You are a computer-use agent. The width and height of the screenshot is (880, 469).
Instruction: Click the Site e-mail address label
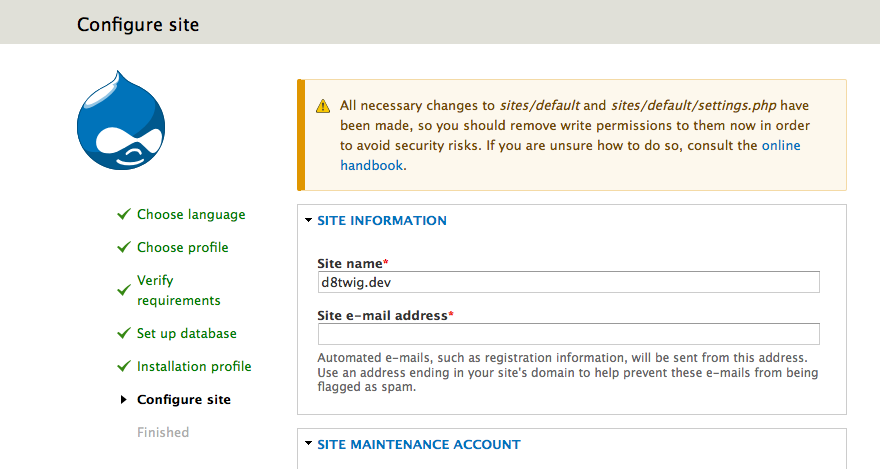(x=385, y=315)
